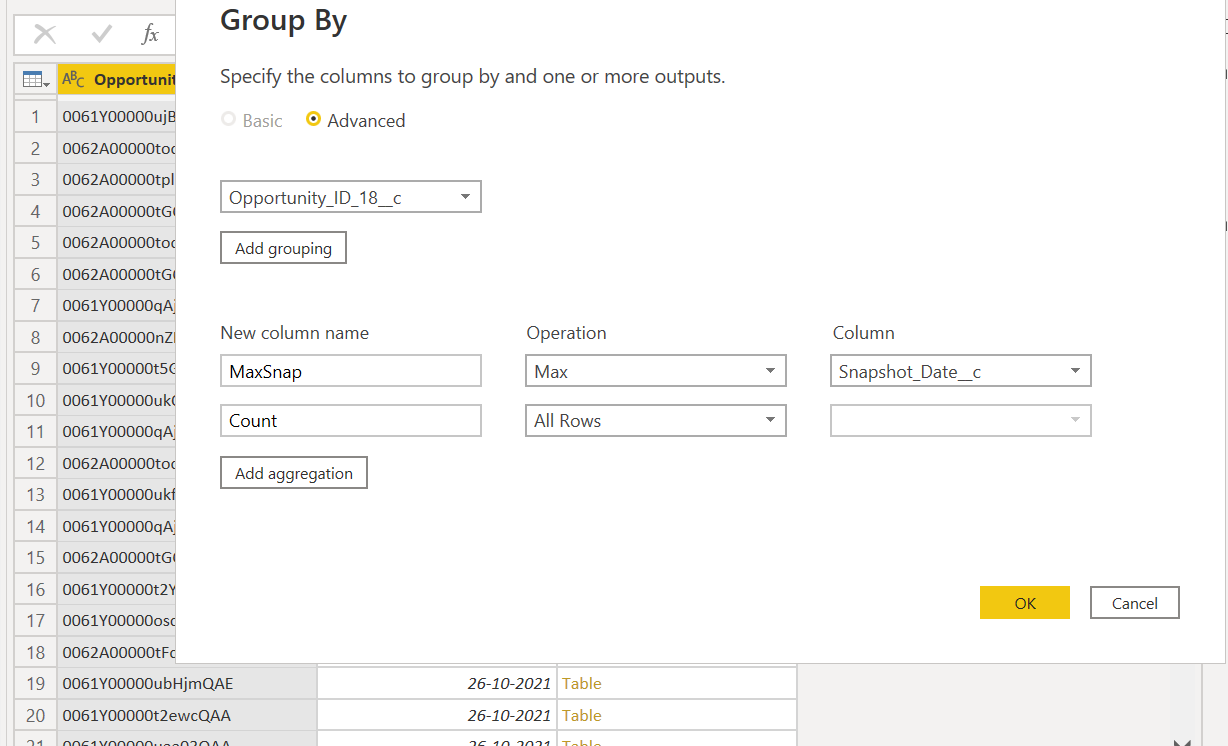Click cell 0061Y00000t2ewcQAA
The image size is (1228, 746).
point(187,715)
